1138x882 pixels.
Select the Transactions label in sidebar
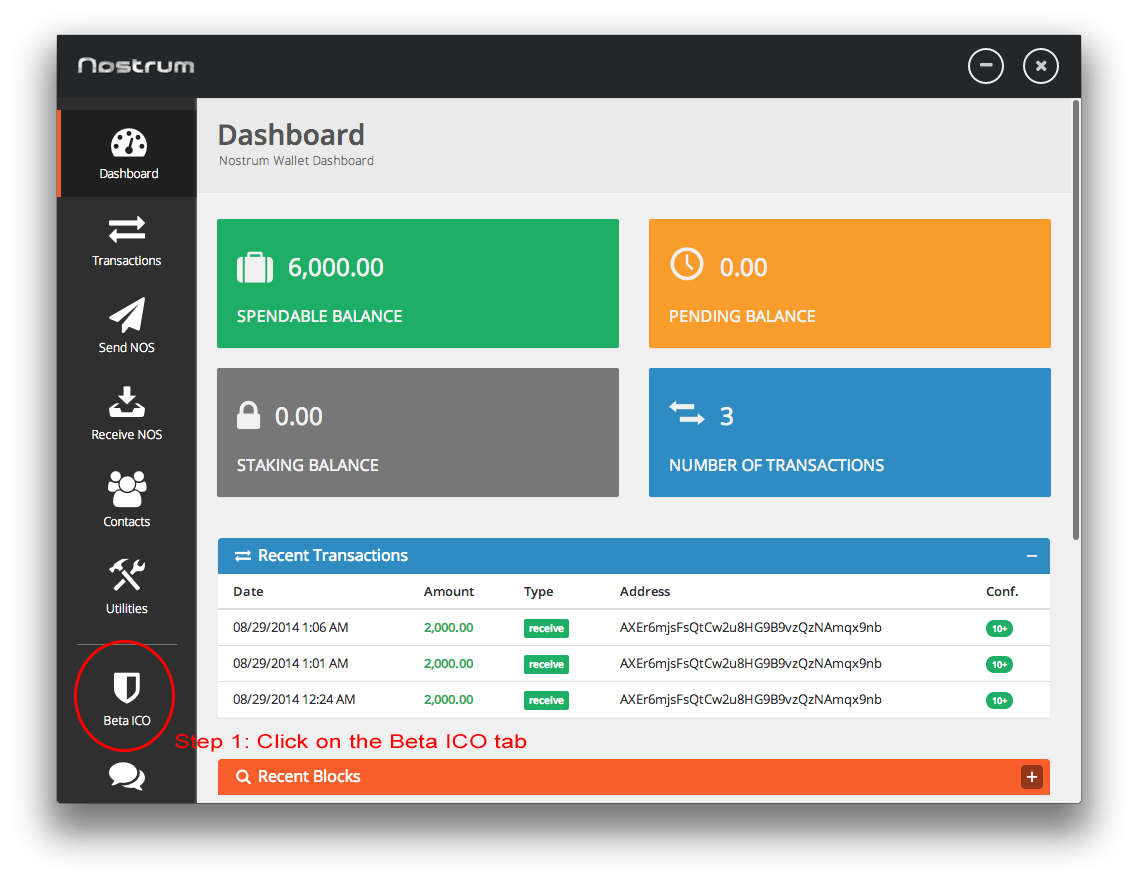tap(127, 261)
